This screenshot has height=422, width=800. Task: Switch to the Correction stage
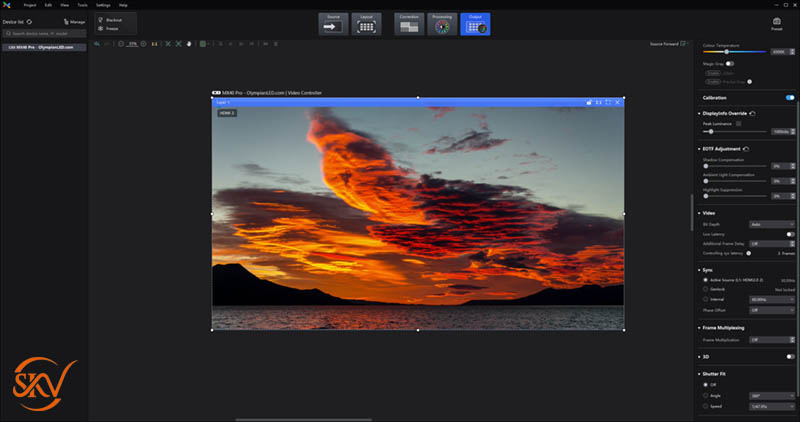click(408, 24)
